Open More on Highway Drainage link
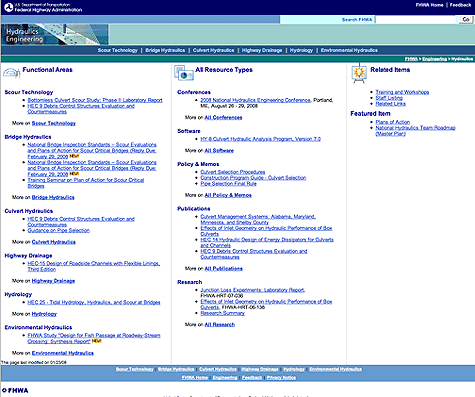This screenshot has height=397, width=475. pyautogui.click(x=53, y=281)
